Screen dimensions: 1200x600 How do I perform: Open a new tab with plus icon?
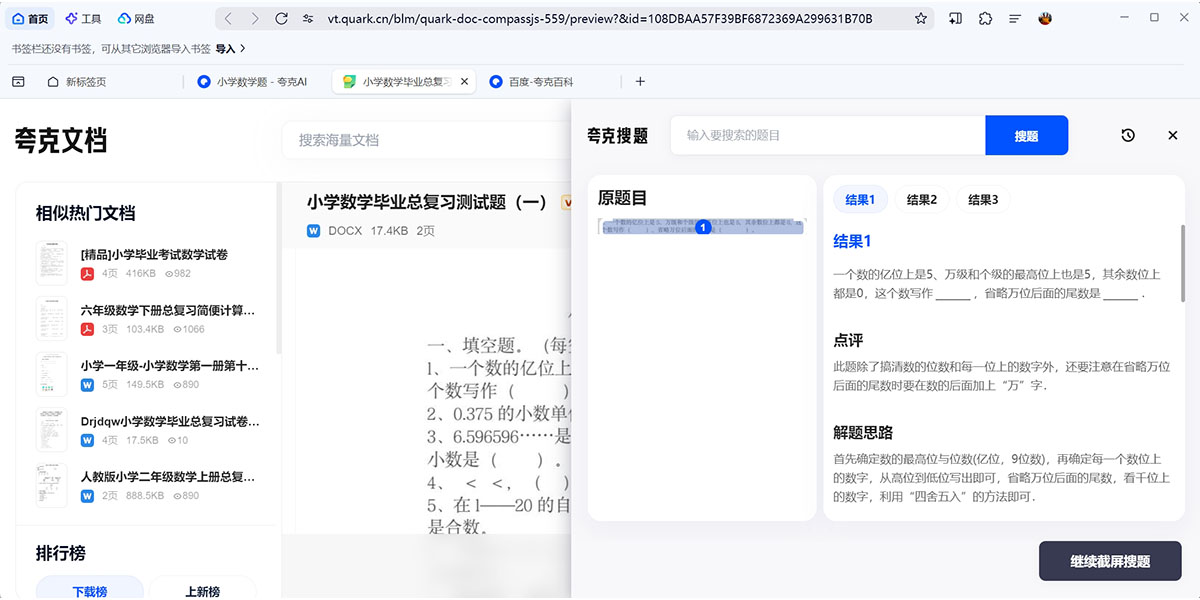point(641,82)
